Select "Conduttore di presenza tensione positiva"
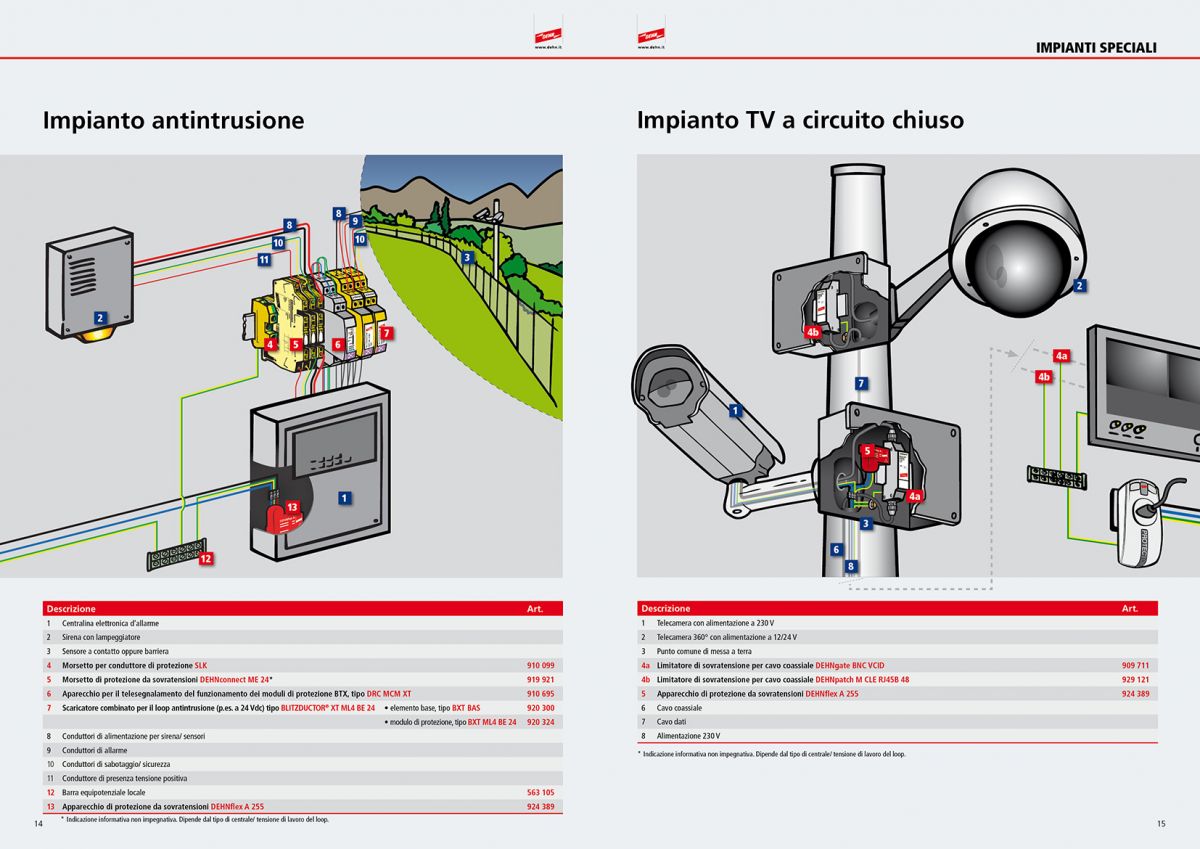The image size is (1200, 849). coord(124,778)
